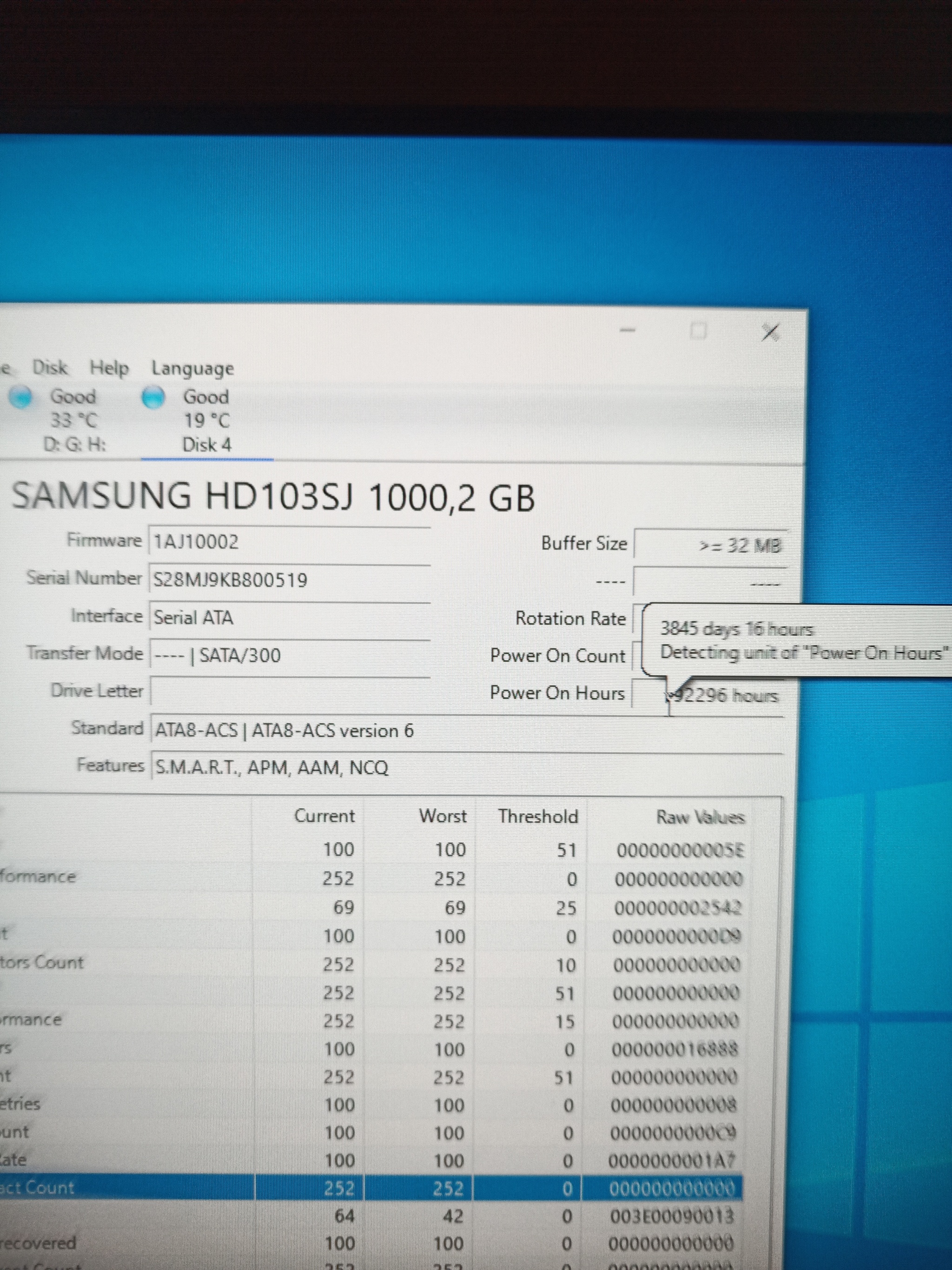Click the Features field S.M.A.R.T., APM, AAM, NCQ
Image resolution: width=952 pixels, height=1270 pixels.
pyautogui.click(x=466, y=768)
